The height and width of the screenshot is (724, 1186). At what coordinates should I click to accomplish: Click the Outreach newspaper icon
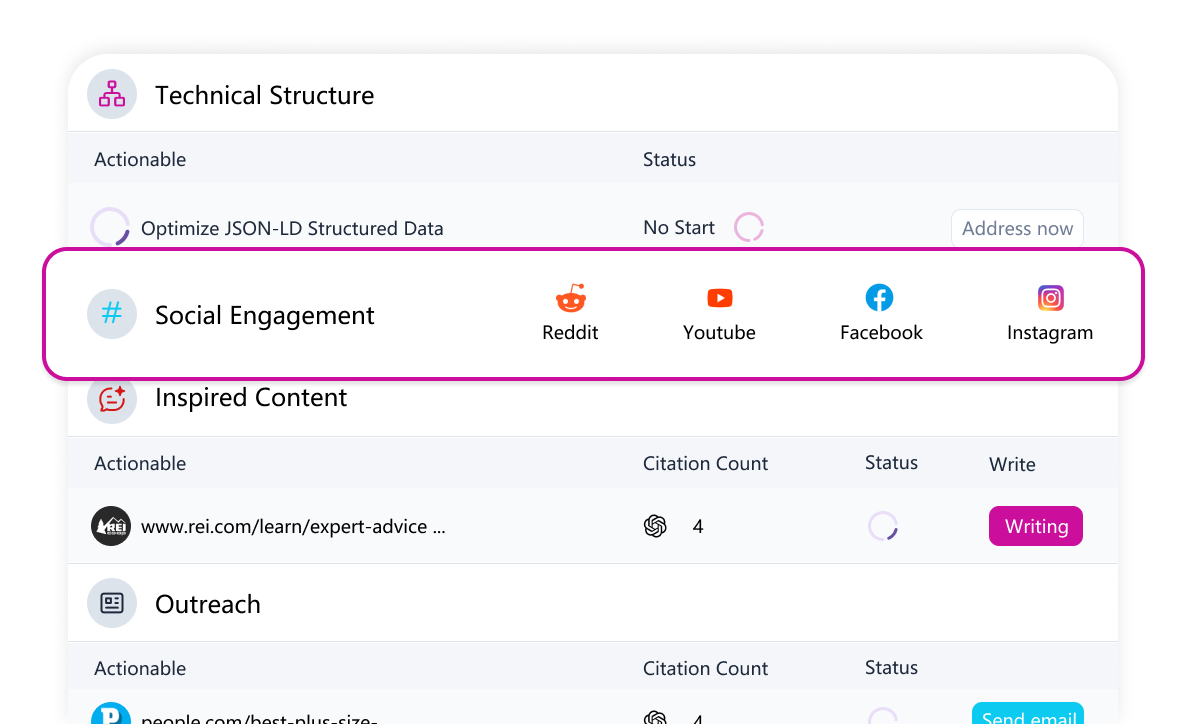point(112,604)
